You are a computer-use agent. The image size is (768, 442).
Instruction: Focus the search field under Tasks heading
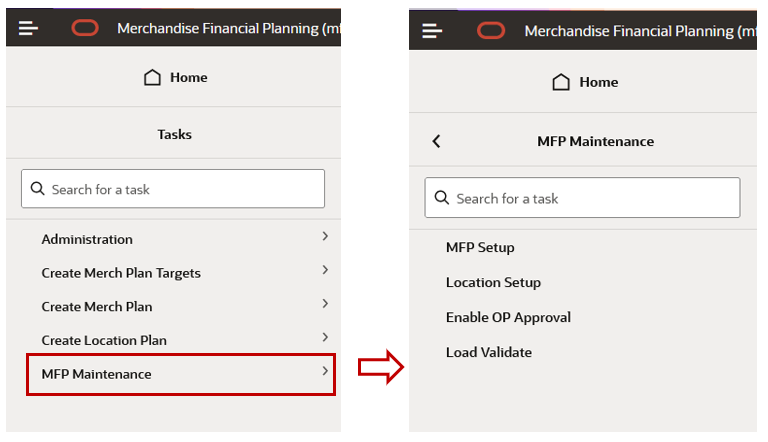(x=173, y=189)
